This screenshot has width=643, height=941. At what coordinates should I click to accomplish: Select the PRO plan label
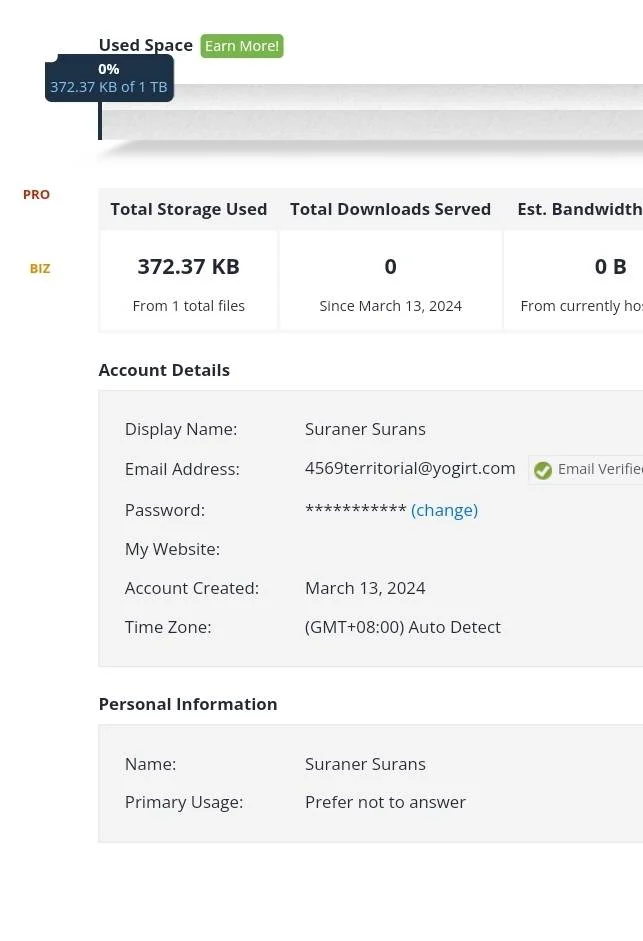coord(36,194)
